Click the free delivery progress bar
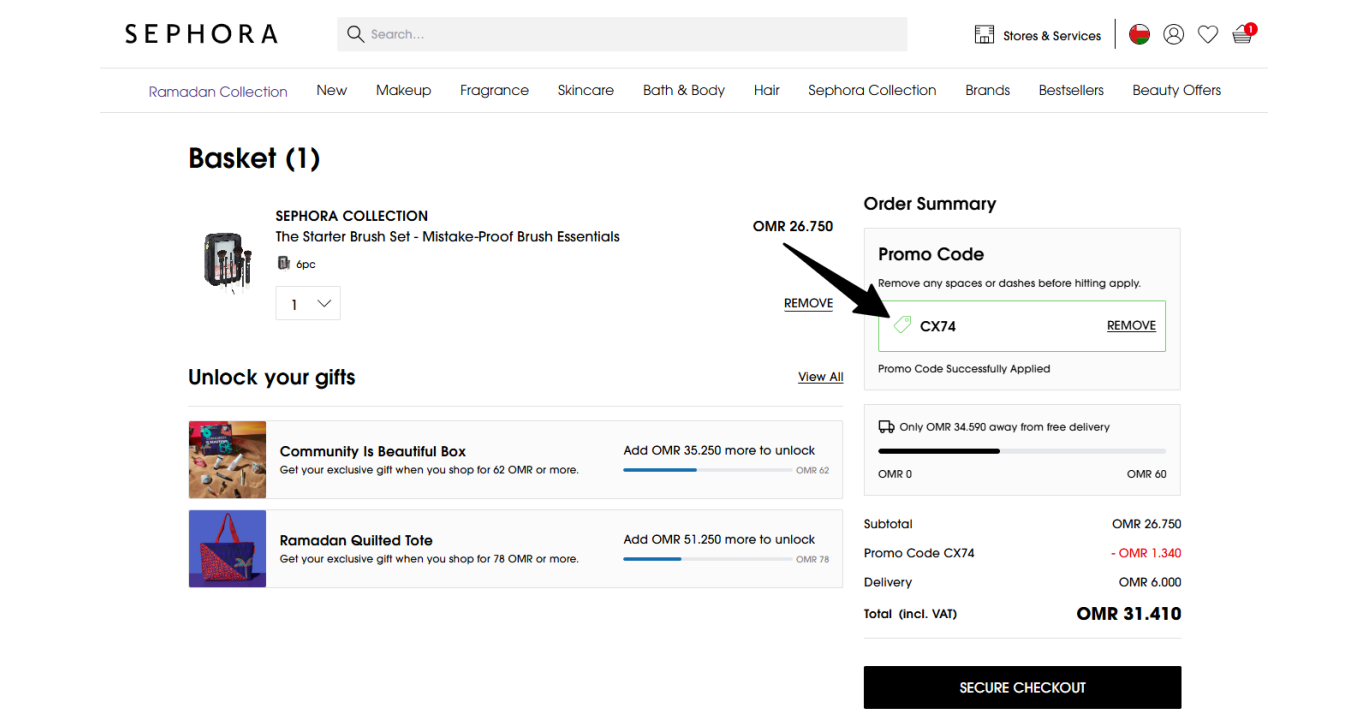Screen dimensions: 1368x720 1022,451
